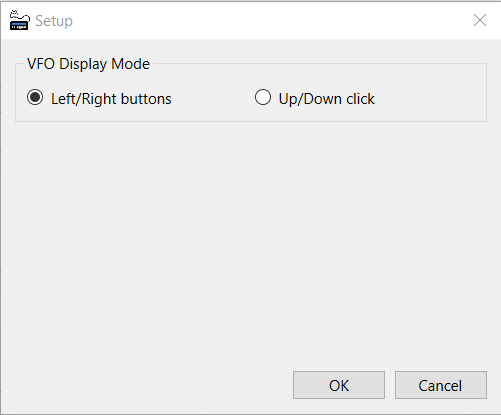The height and width of the screenshot is (415, 501).
Task: Click the 'Setup' window title text
Action: [54, 21]
